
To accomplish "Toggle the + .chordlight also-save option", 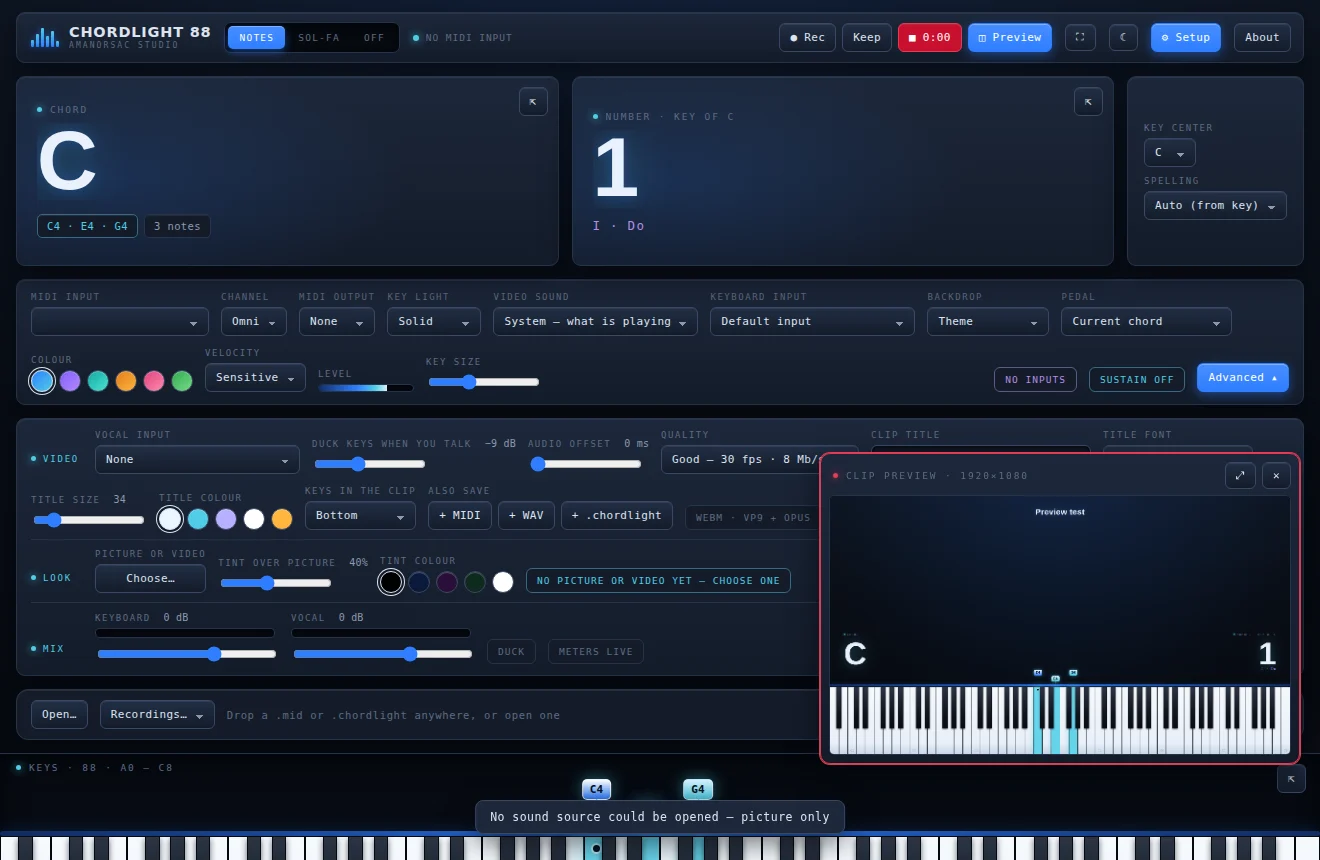I will 616,516.
